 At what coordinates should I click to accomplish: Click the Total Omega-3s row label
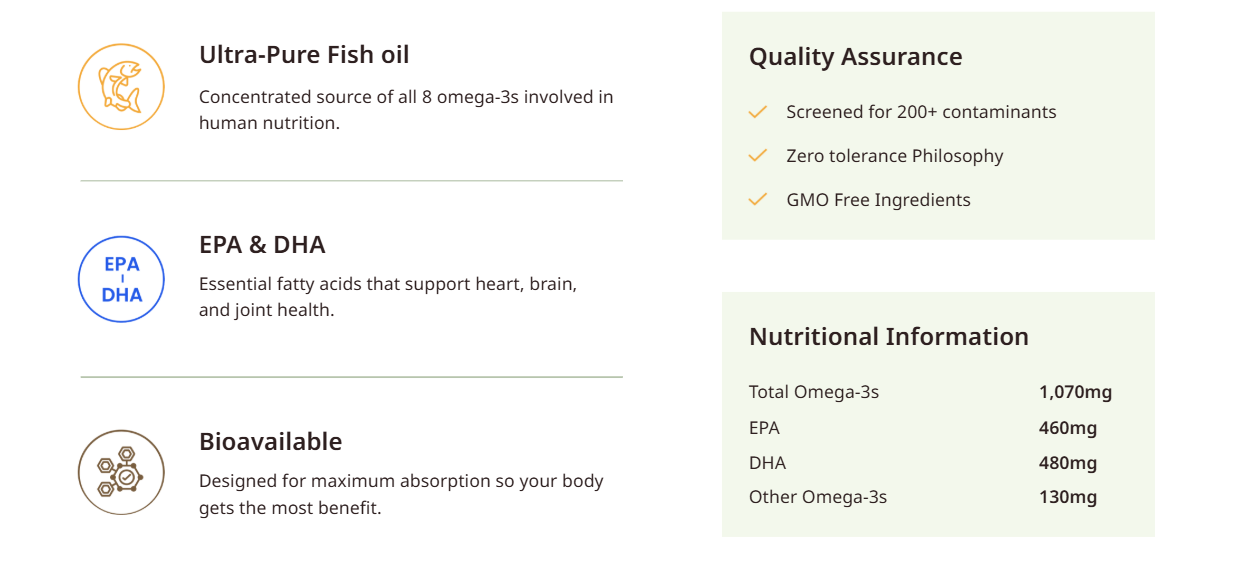click(814, 392)
